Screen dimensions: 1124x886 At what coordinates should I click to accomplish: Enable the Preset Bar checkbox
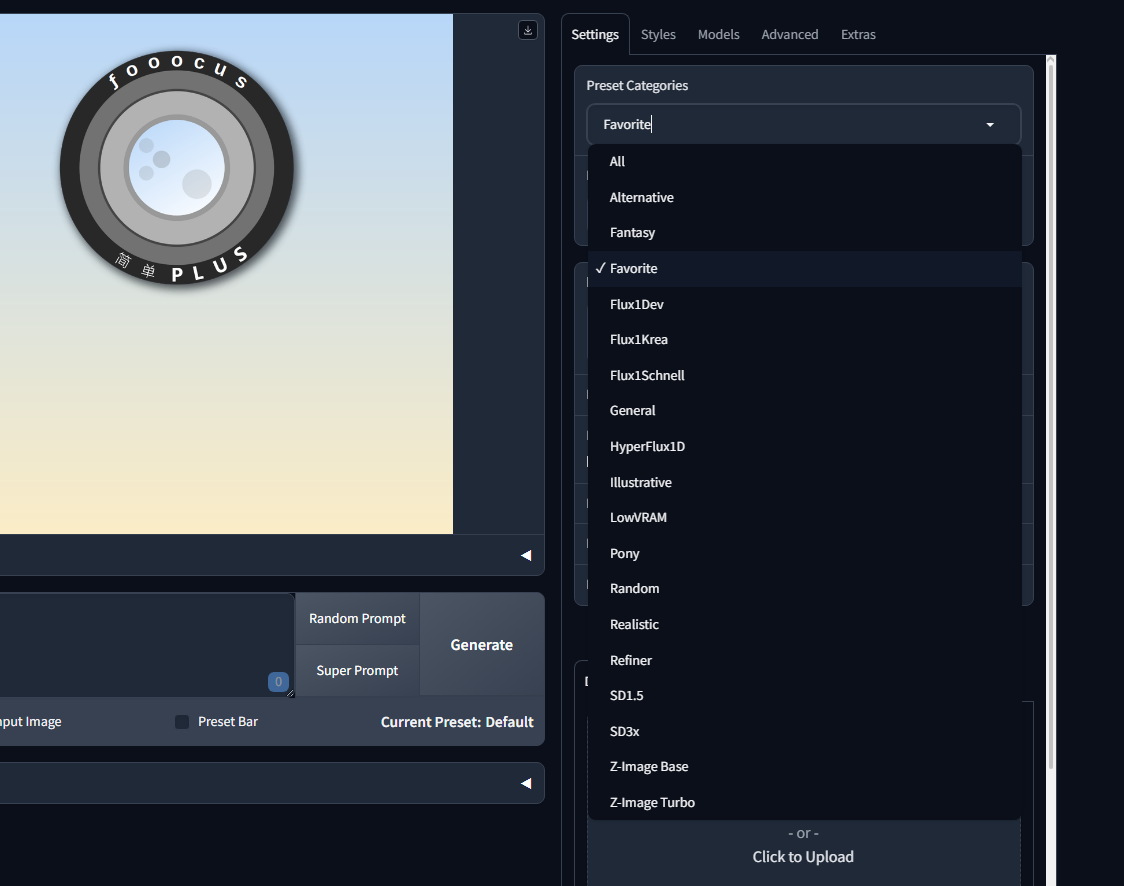pos(182,722)
